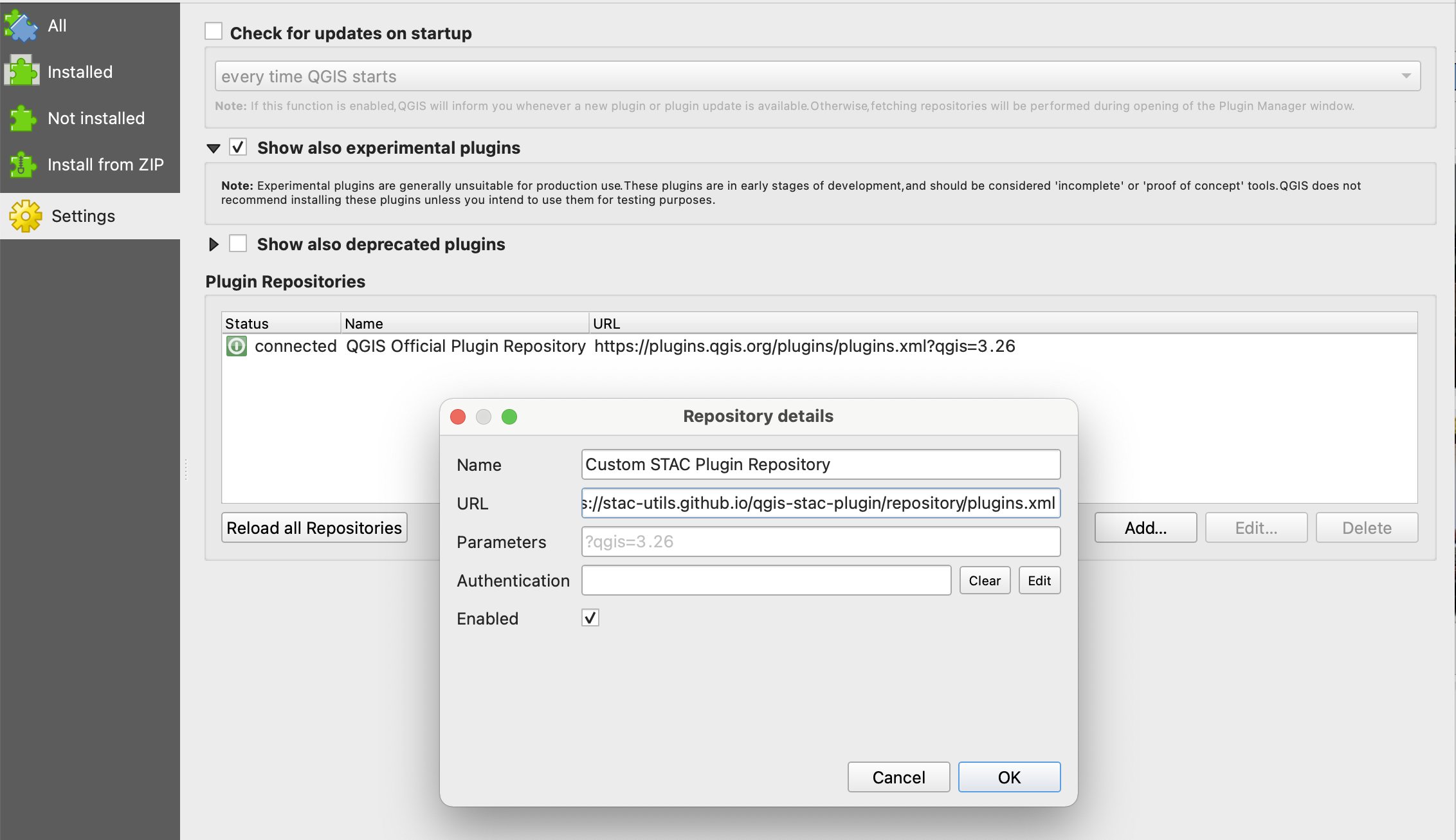The height and width of the screenshot is (840, 1456).
Task: Enable Check for updates on startup
Action: coord(214,32)
